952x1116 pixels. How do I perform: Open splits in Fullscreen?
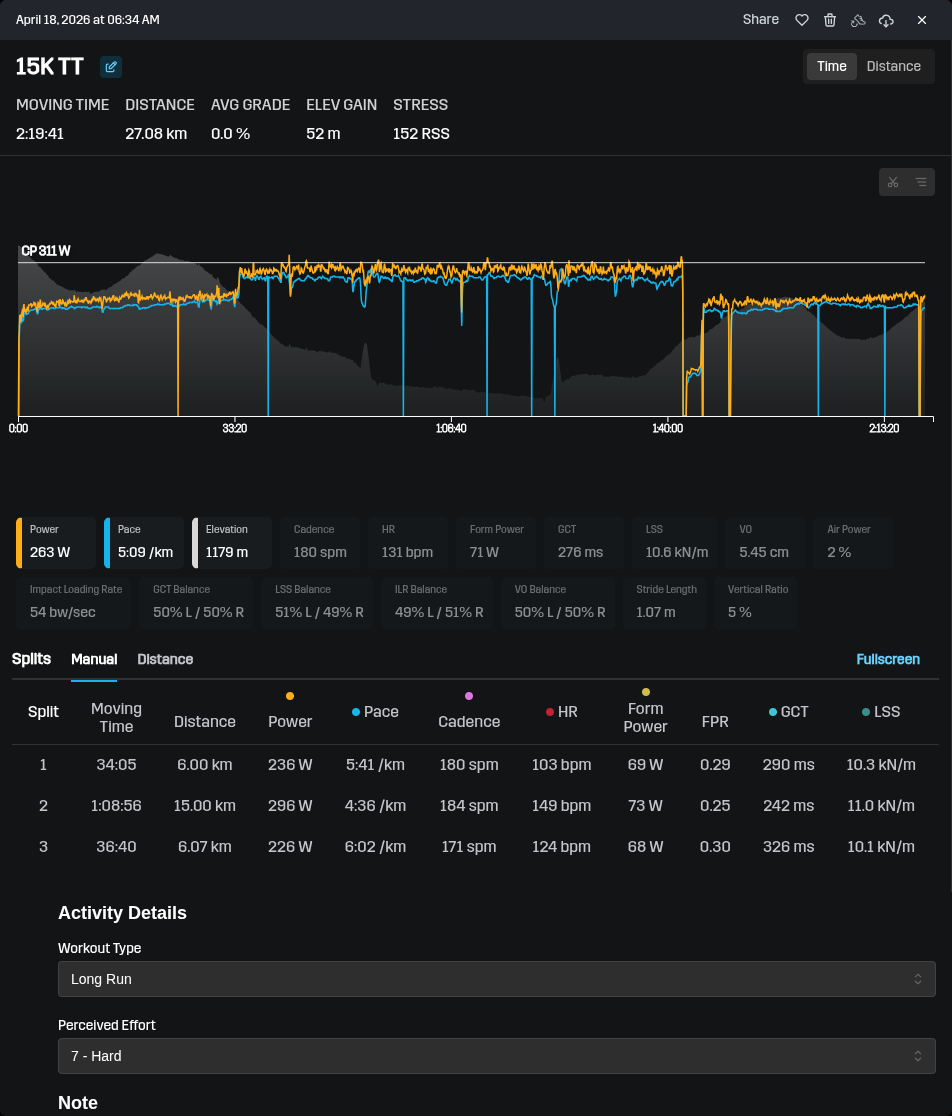pyautogui.click(x=888, y=659)
